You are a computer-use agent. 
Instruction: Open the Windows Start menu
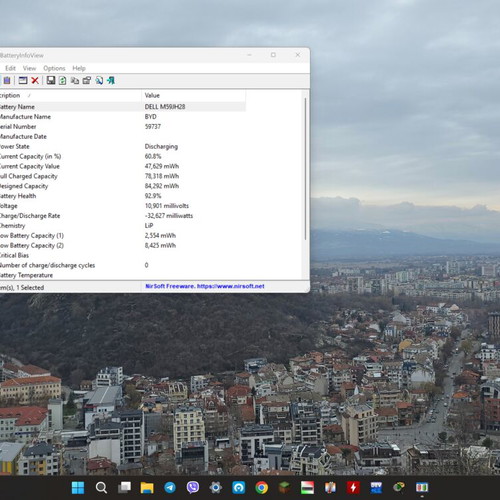point(78,488)
